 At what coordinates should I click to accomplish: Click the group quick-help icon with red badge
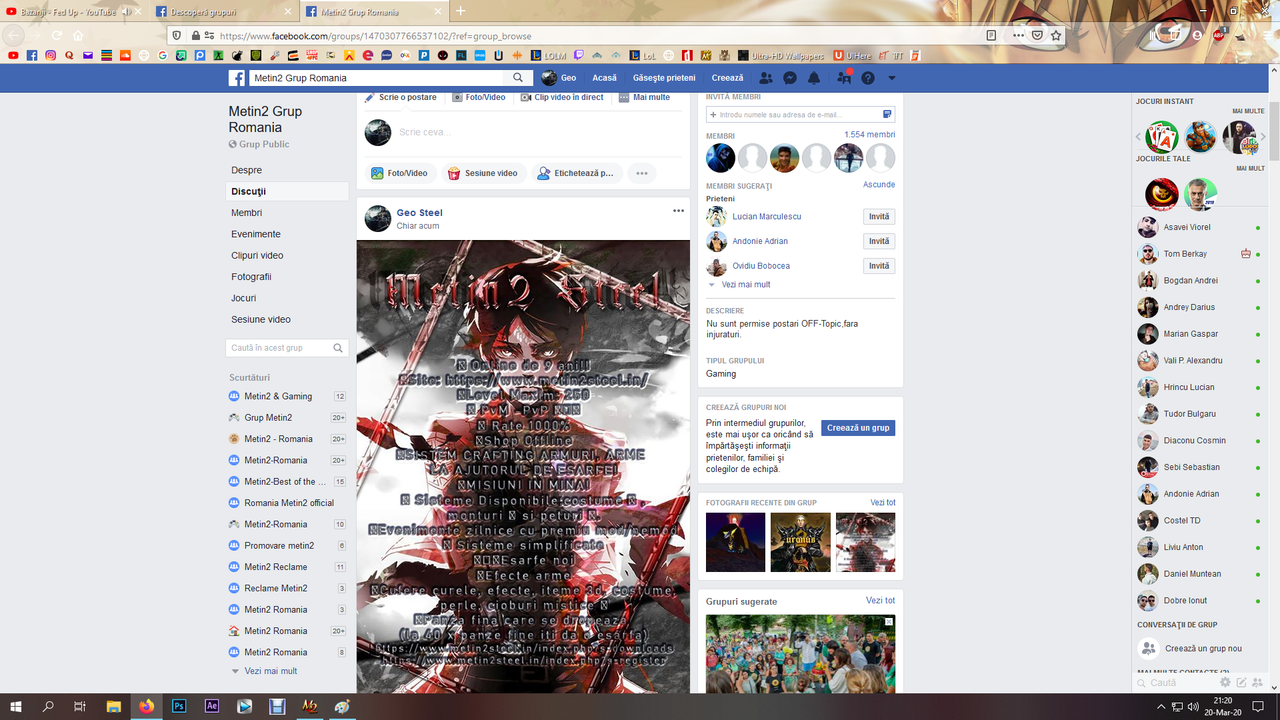tap(844, 77)
